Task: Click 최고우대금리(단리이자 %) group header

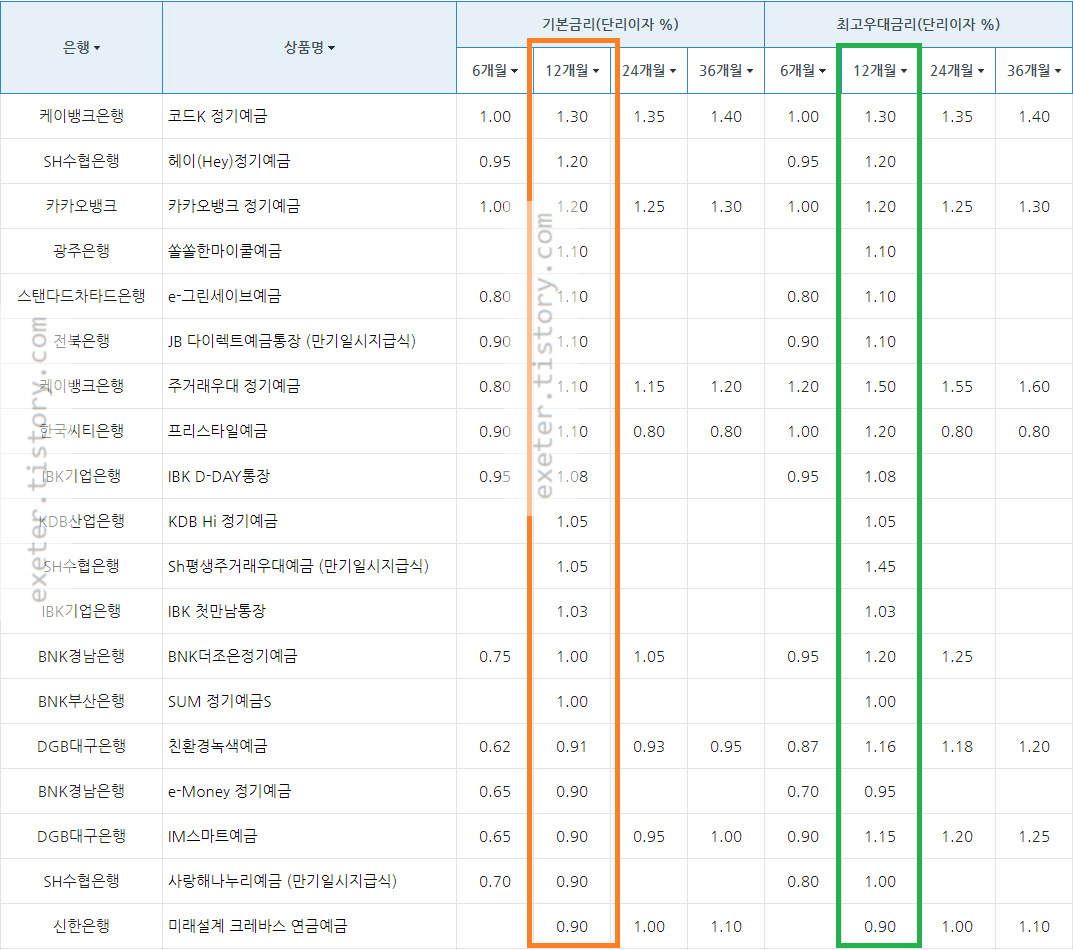Action: [918, 24]
